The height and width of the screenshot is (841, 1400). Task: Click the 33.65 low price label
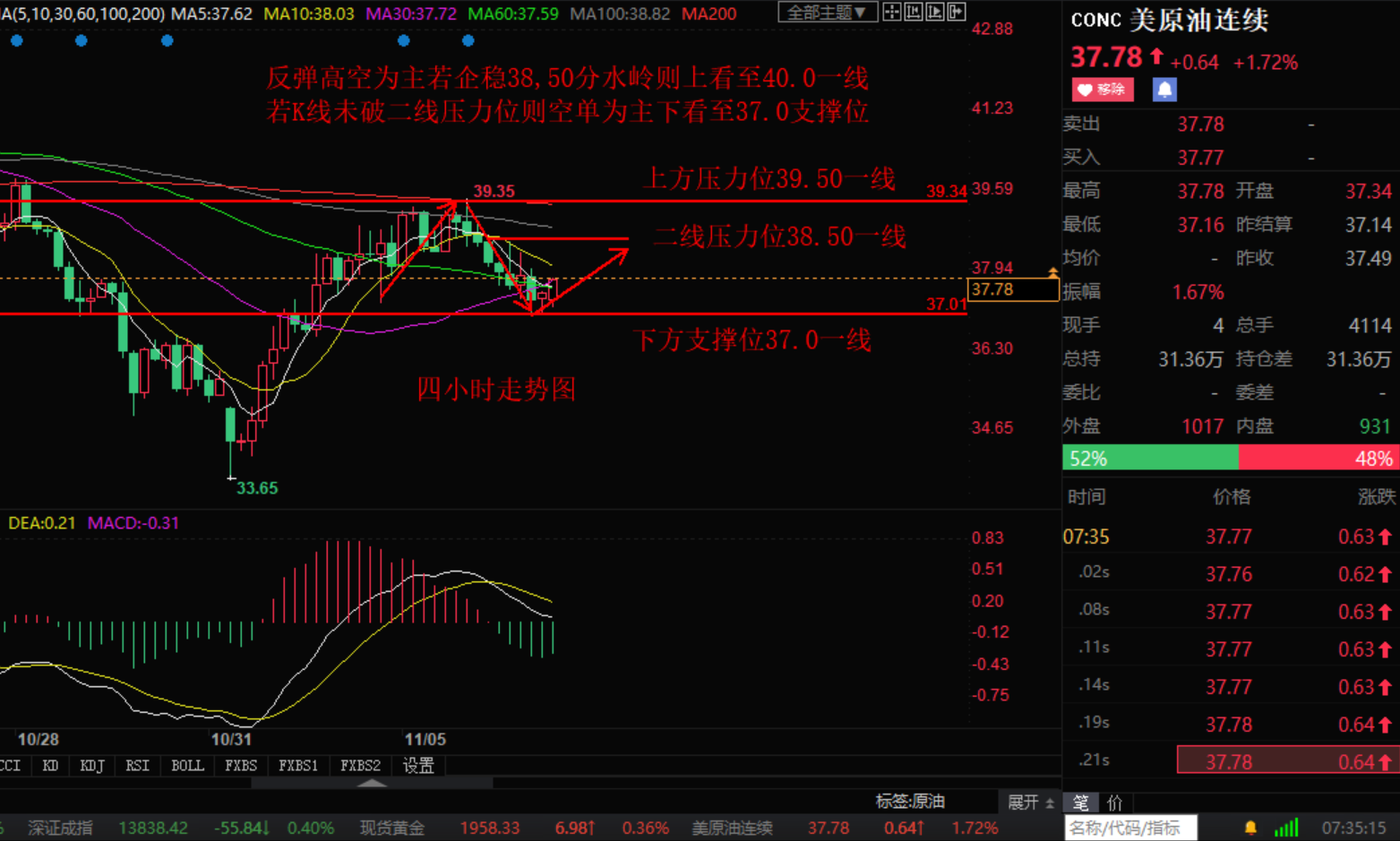[x=257, y=488]
